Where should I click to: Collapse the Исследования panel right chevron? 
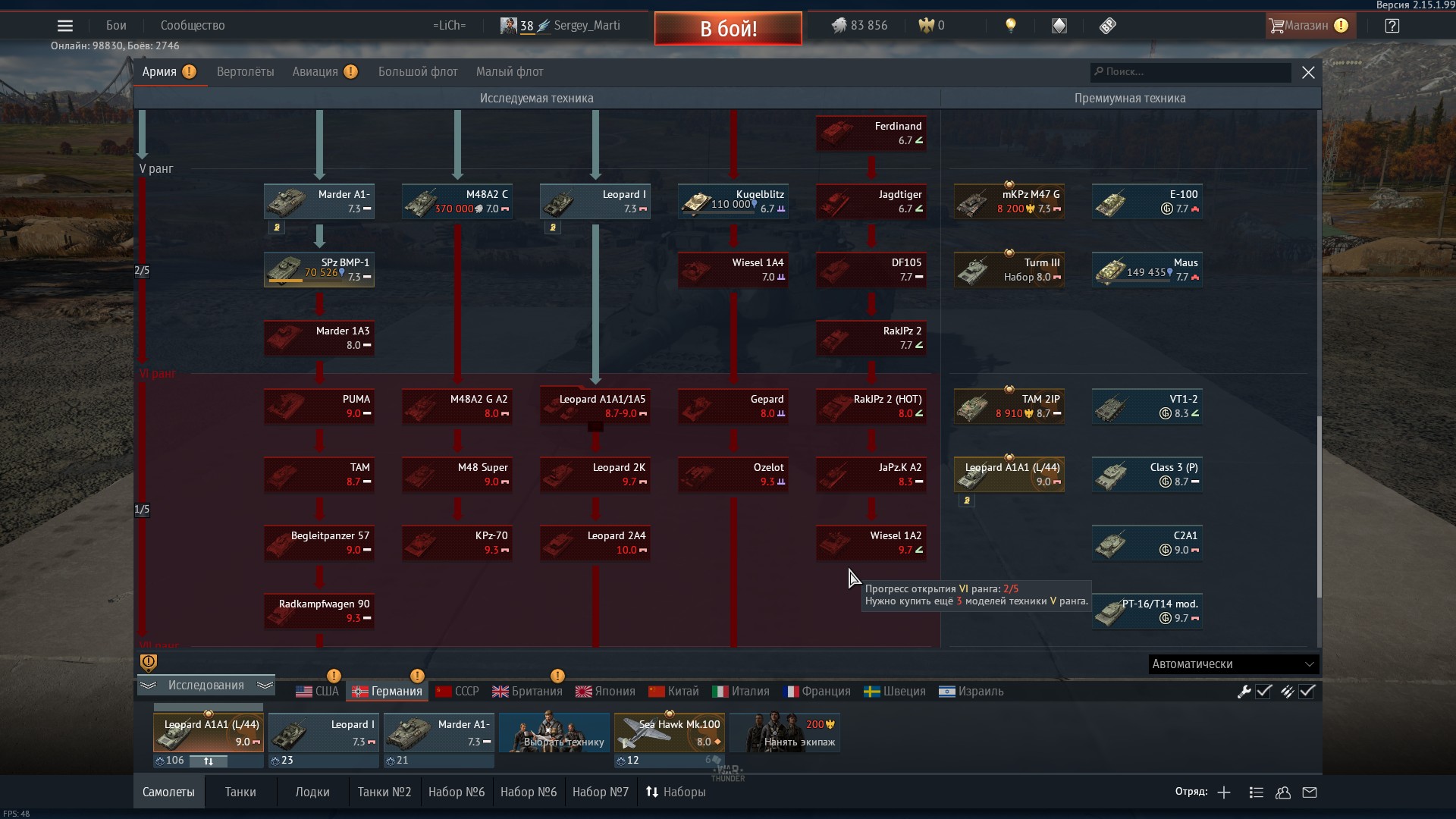click(x=265, y=686)
